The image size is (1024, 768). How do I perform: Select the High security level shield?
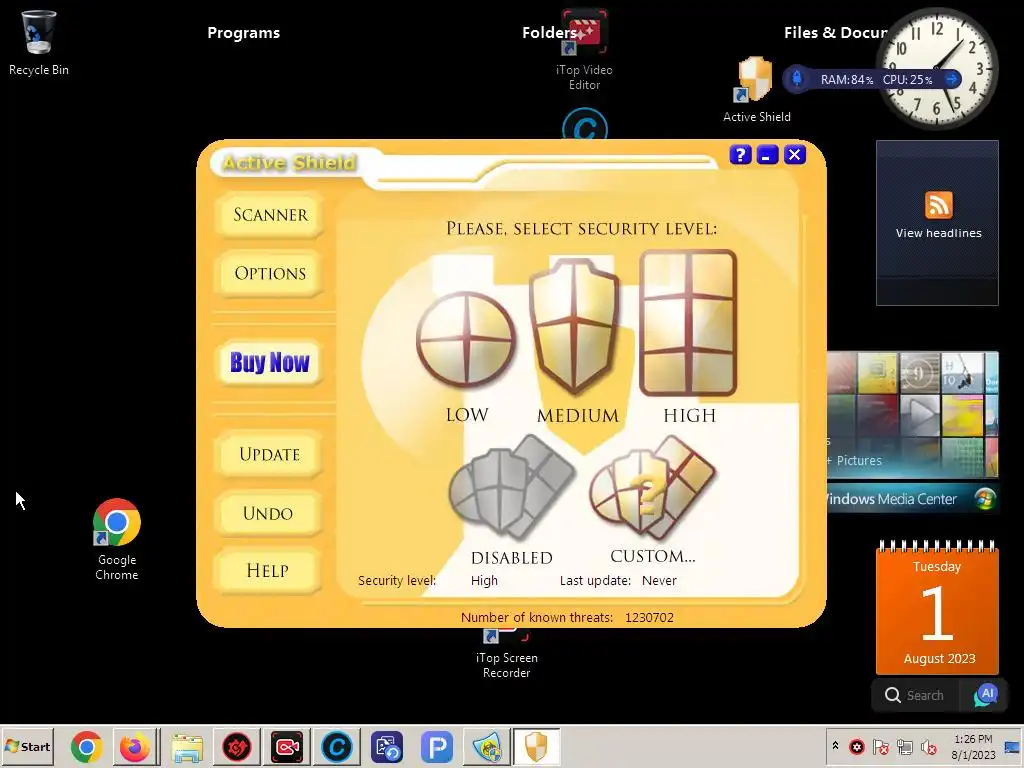(x=688, y=323)
